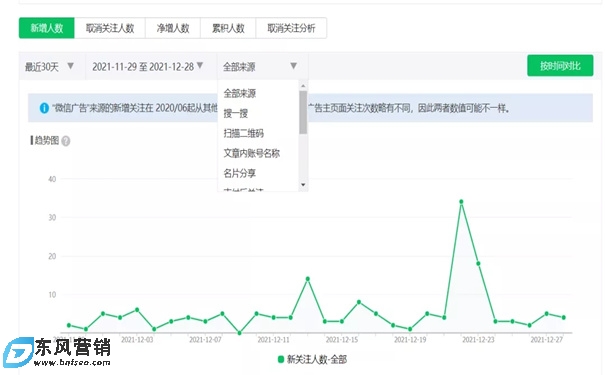Click the scrollbar down arrow in dropdown list
The image size is (605, 375).
click(303, 185)
